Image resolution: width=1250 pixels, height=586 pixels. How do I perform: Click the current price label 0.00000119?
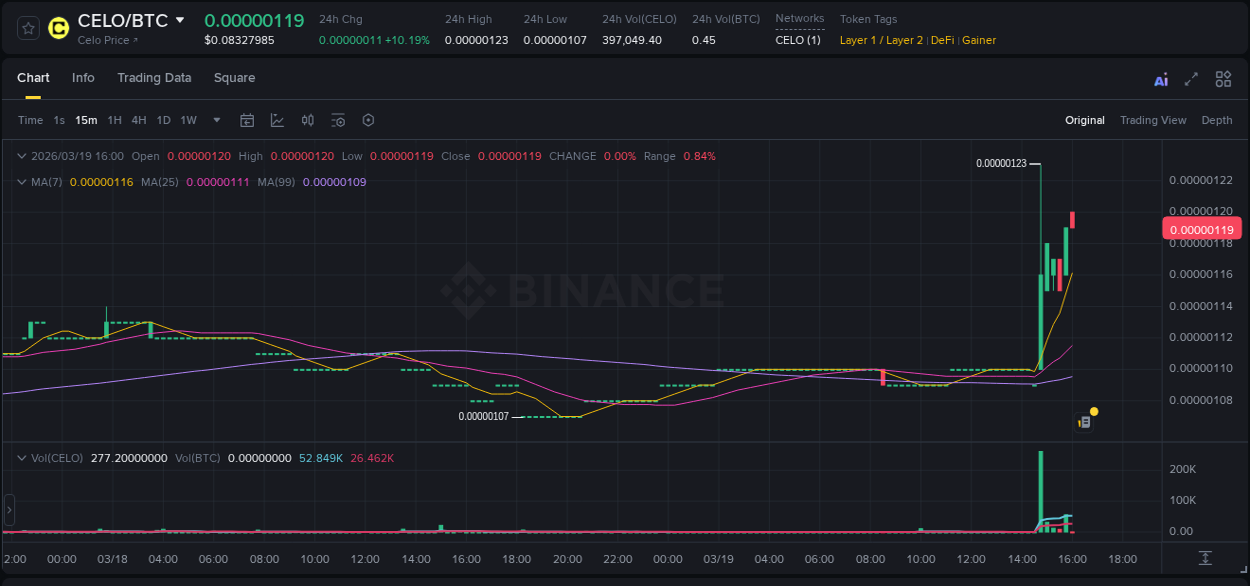pyautogui.click(x=1201, y=228)
